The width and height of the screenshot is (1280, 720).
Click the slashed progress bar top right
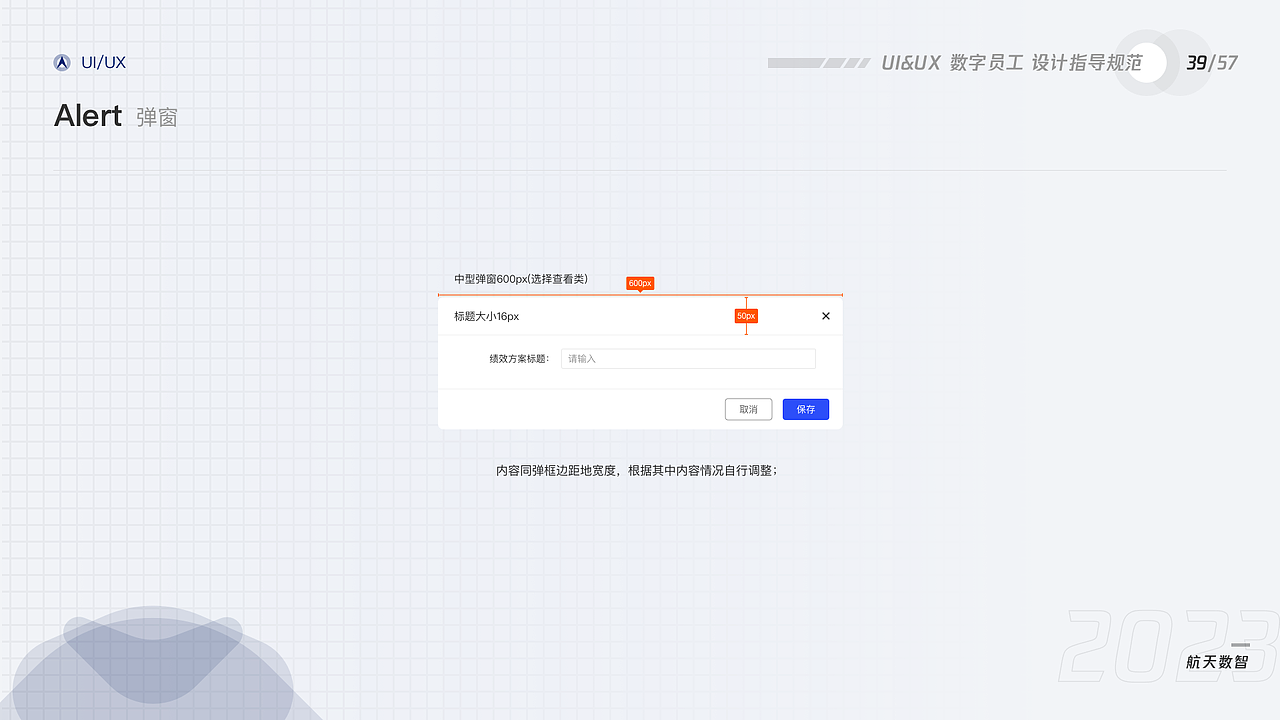[x=817, y=62]
